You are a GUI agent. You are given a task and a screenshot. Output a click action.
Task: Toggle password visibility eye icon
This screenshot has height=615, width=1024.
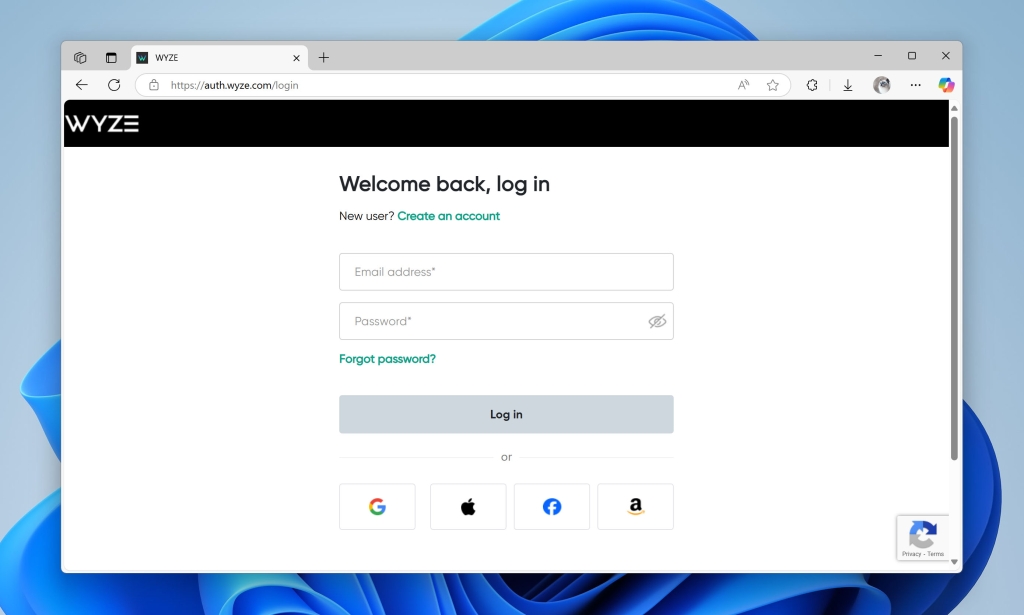pos(657,321)
